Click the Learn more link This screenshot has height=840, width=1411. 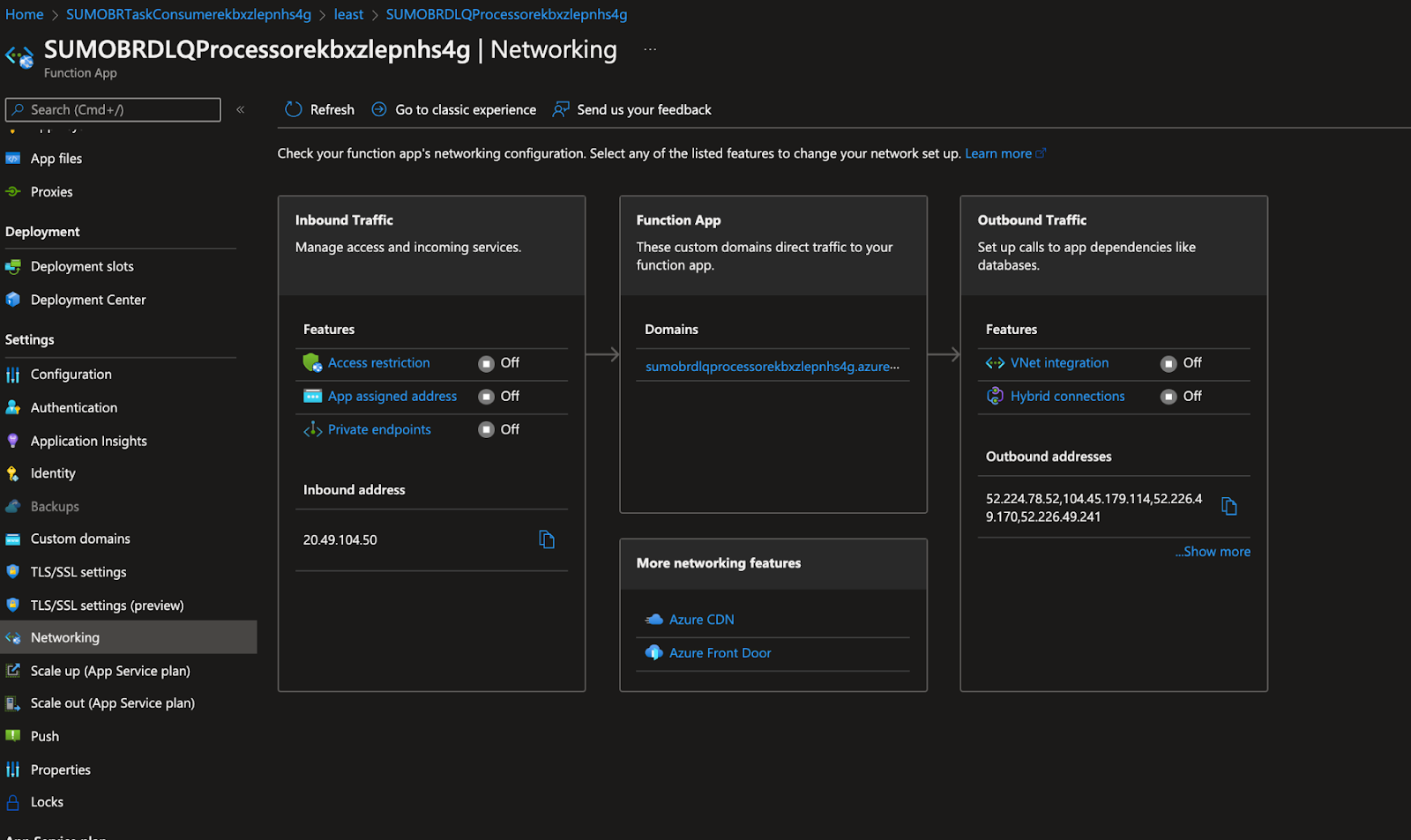pyautogui.click(x=999, y=152)
